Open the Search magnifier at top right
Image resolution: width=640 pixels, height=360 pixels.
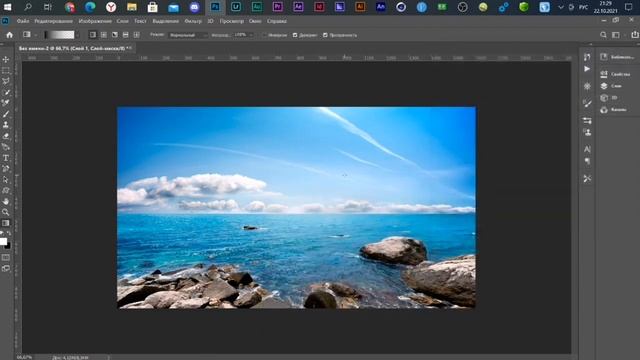click(603, 35)
